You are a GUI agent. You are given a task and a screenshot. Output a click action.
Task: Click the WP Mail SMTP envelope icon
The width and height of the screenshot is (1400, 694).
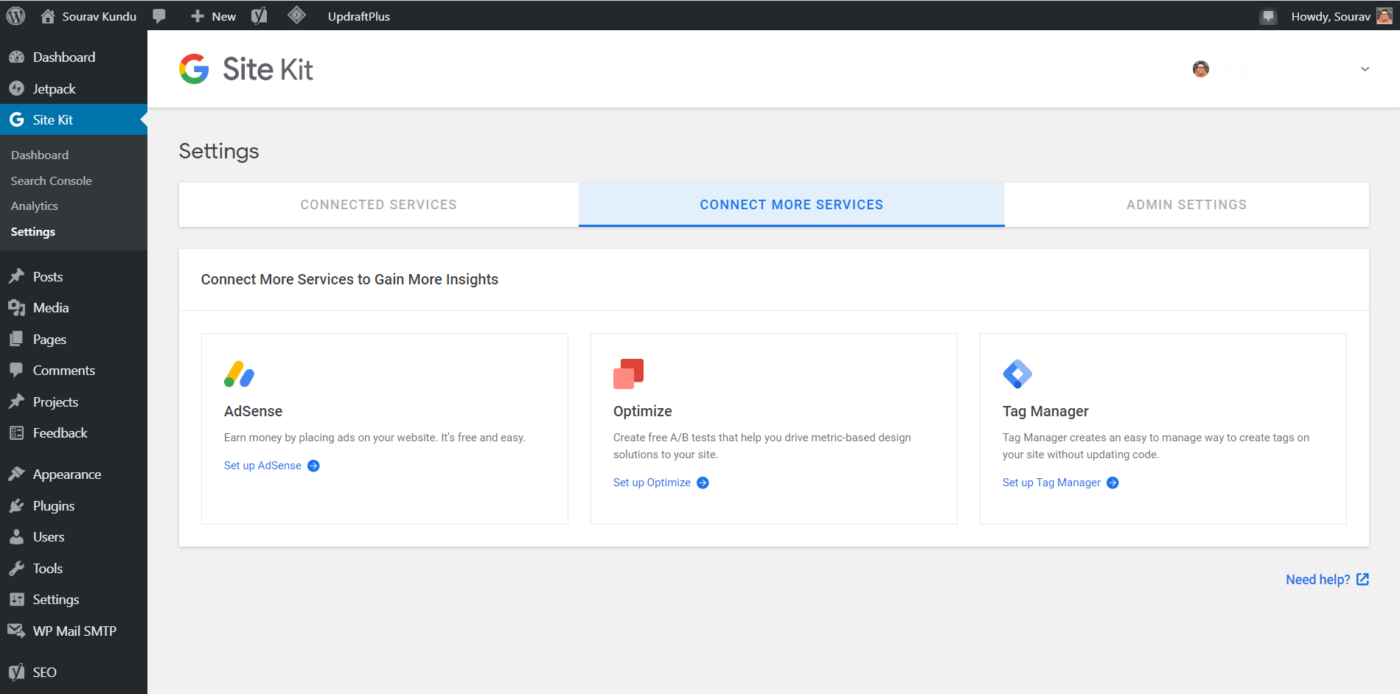point(16,631)
